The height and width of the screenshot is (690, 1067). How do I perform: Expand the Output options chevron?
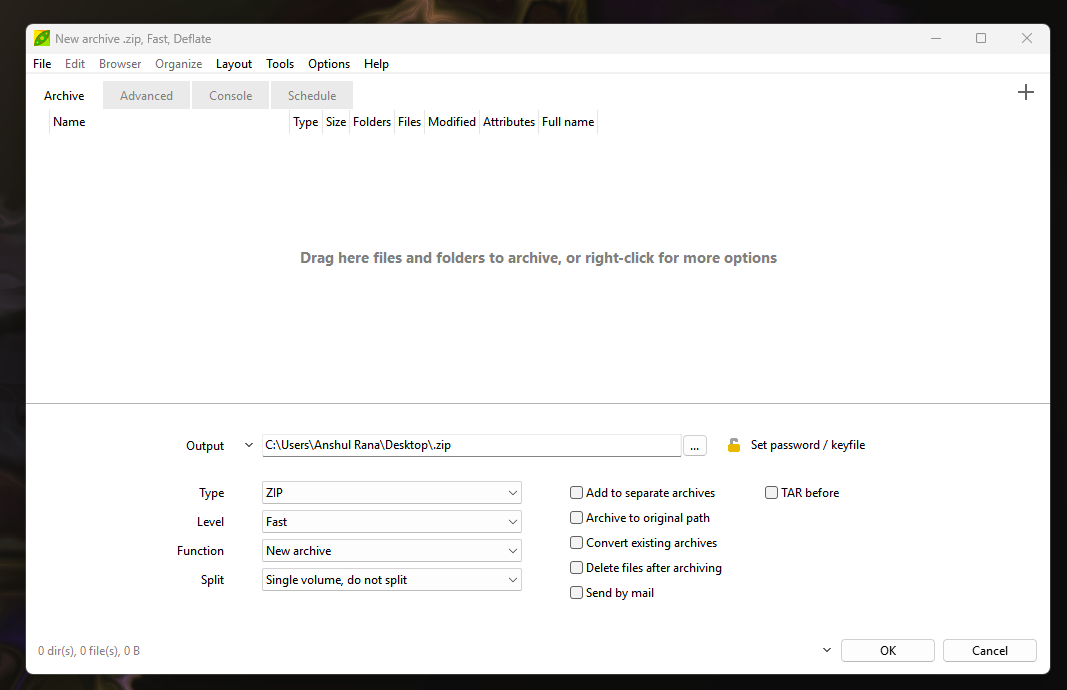(248, 445)
